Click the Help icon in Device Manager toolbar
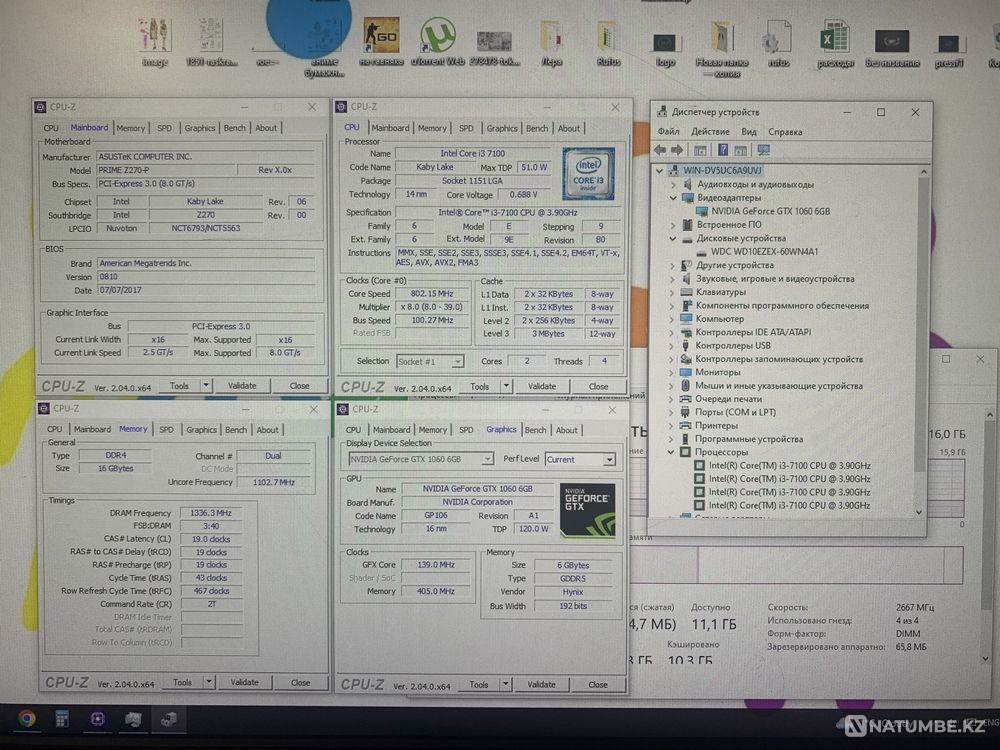1000x750 pixels. [x=723, y=150]
